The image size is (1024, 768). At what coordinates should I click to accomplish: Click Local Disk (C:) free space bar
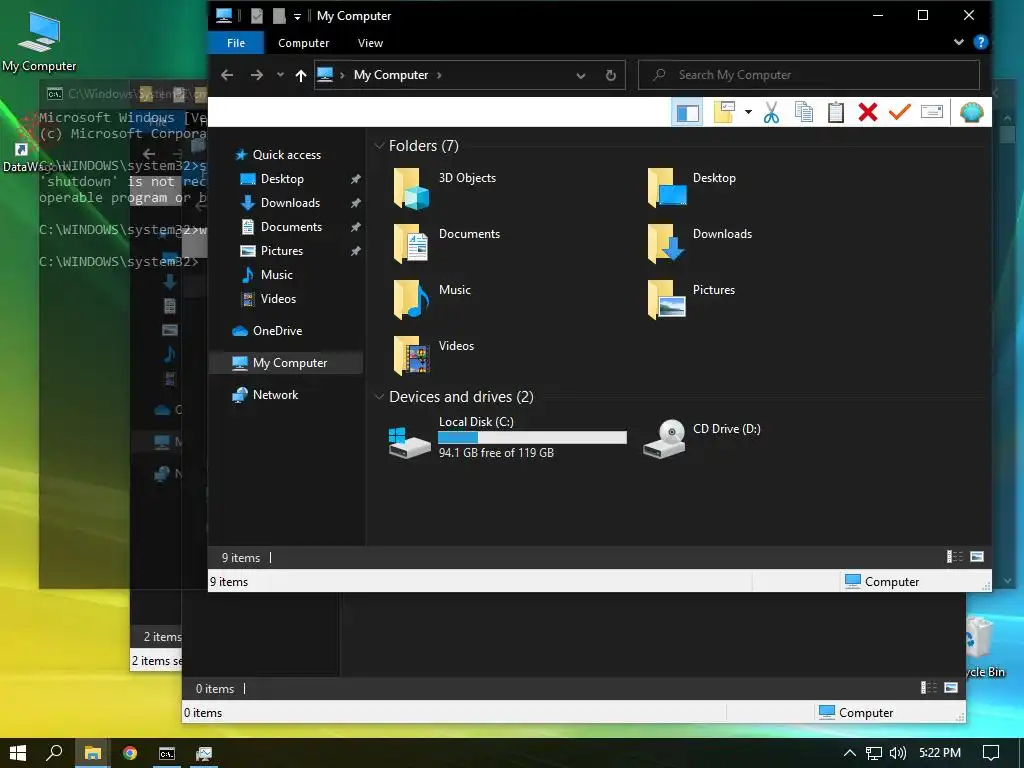[532, 438]
